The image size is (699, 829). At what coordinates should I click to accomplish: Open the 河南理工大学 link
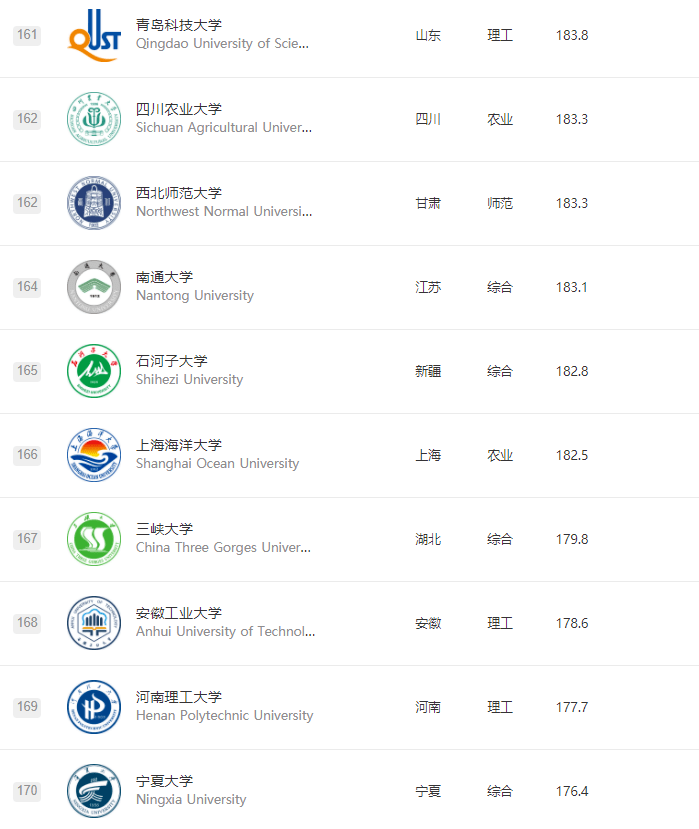[x=179, y=697]
